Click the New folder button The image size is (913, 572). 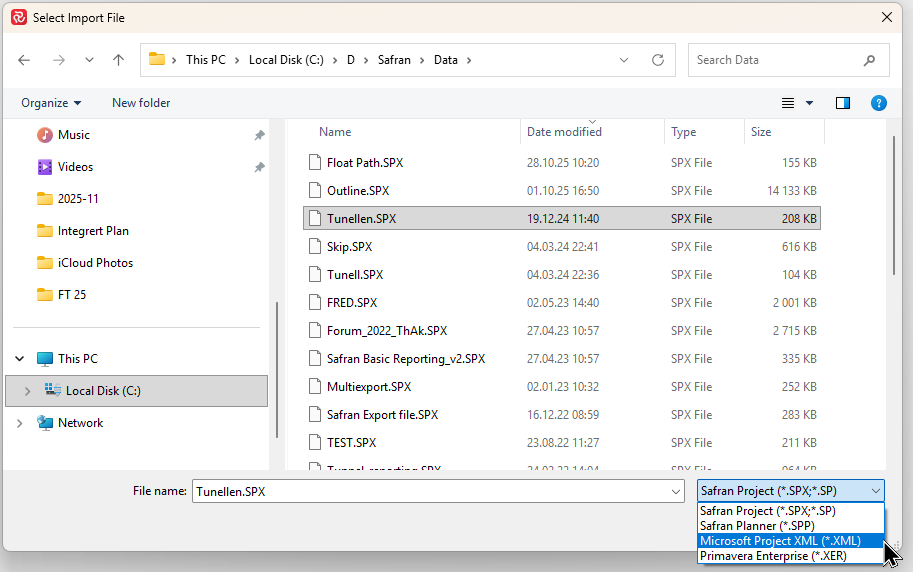pyautogui.click(x=141, y=103)
